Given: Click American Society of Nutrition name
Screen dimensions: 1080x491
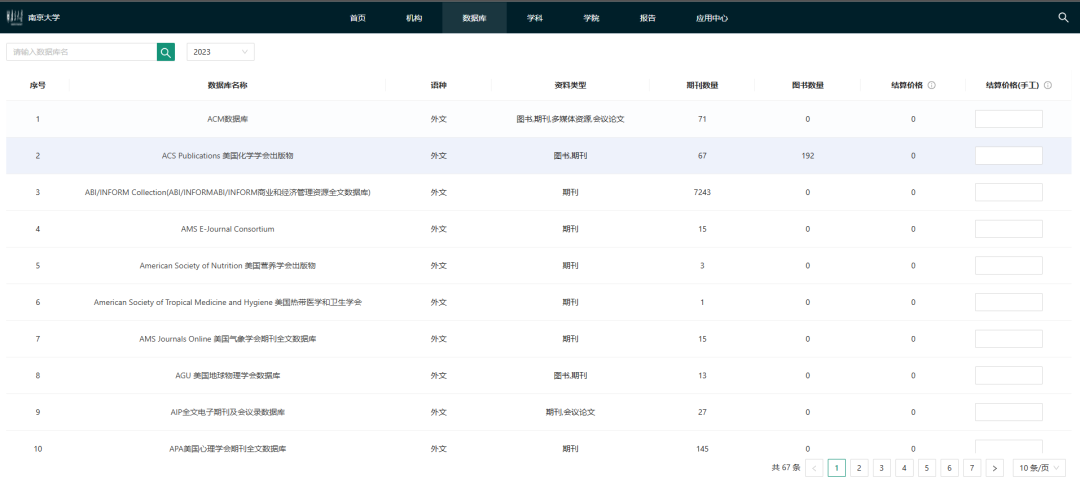Looking at the screenshot, I should 227,265.
